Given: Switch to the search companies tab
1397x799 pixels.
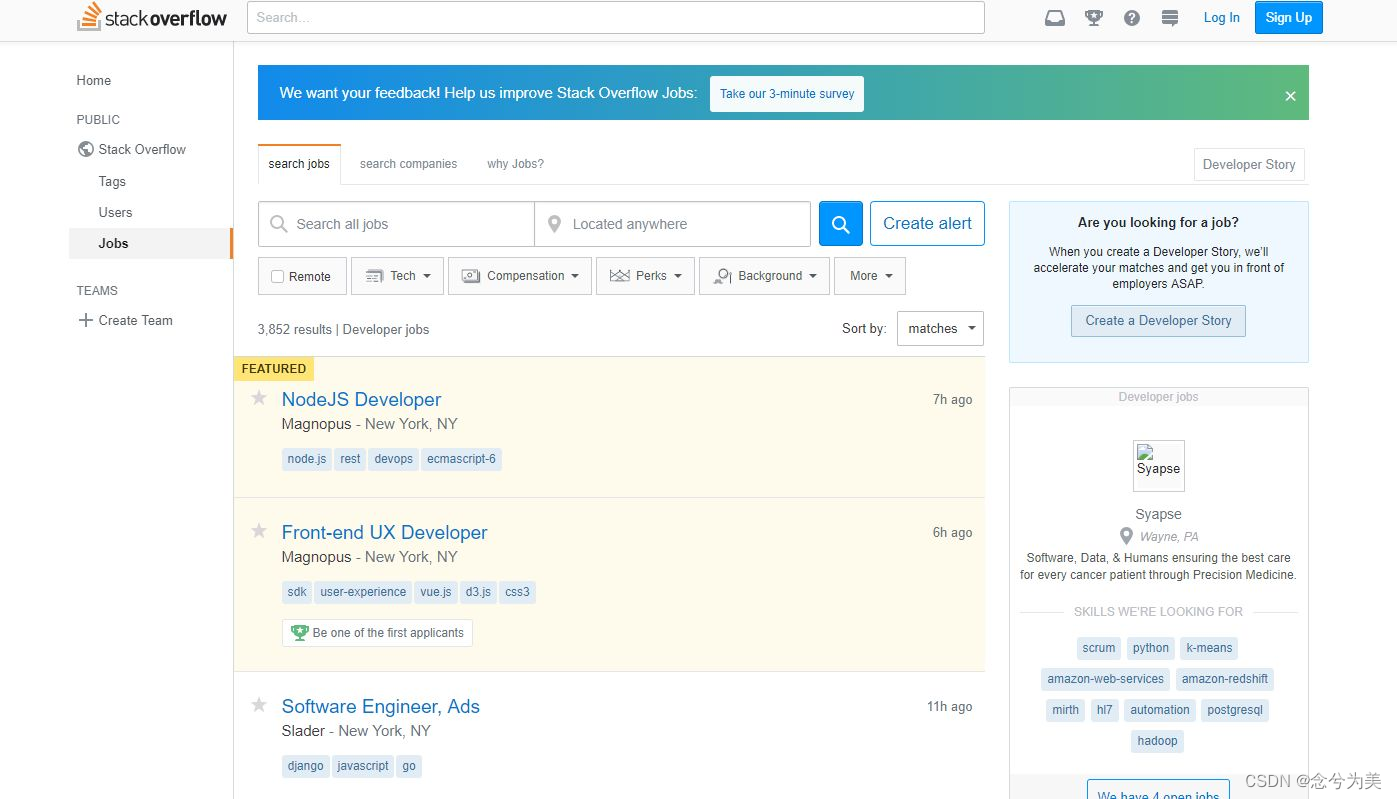Looking at the screenshot, I should tap(408, 164).
